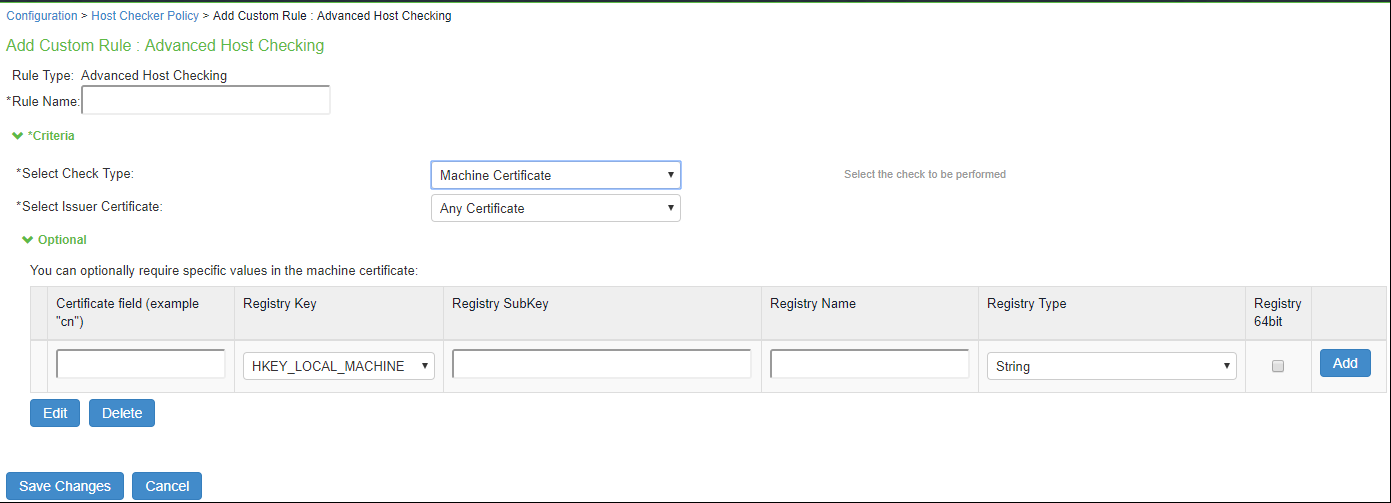Image resolution: width=1391 pixels, height=503 pixels.
Task: Focus the Registry SubKey input
Action: point(602,364)
